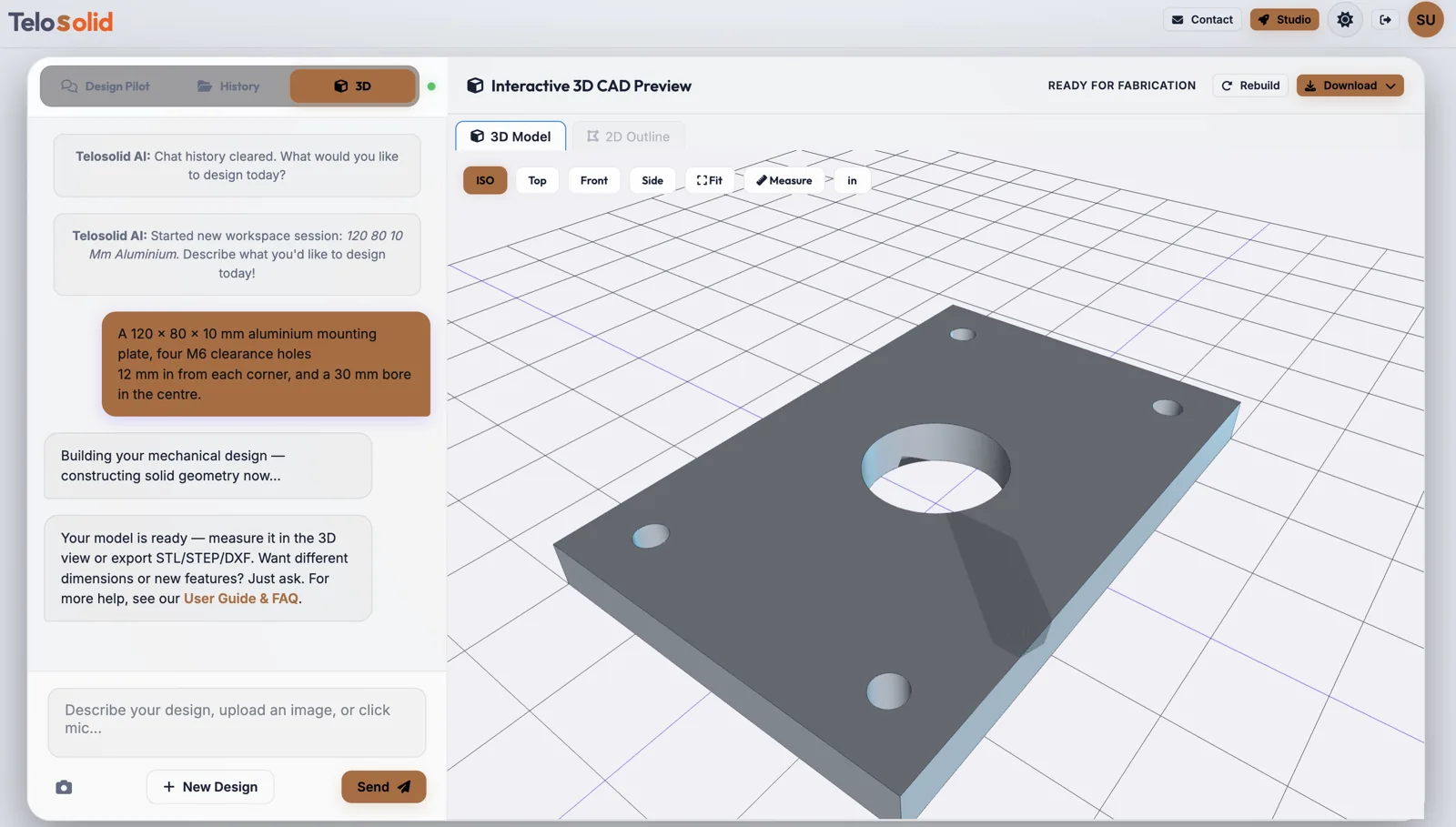Click the user prompt message bubble
The image size is (1456, 827).
tap(266, 364)
